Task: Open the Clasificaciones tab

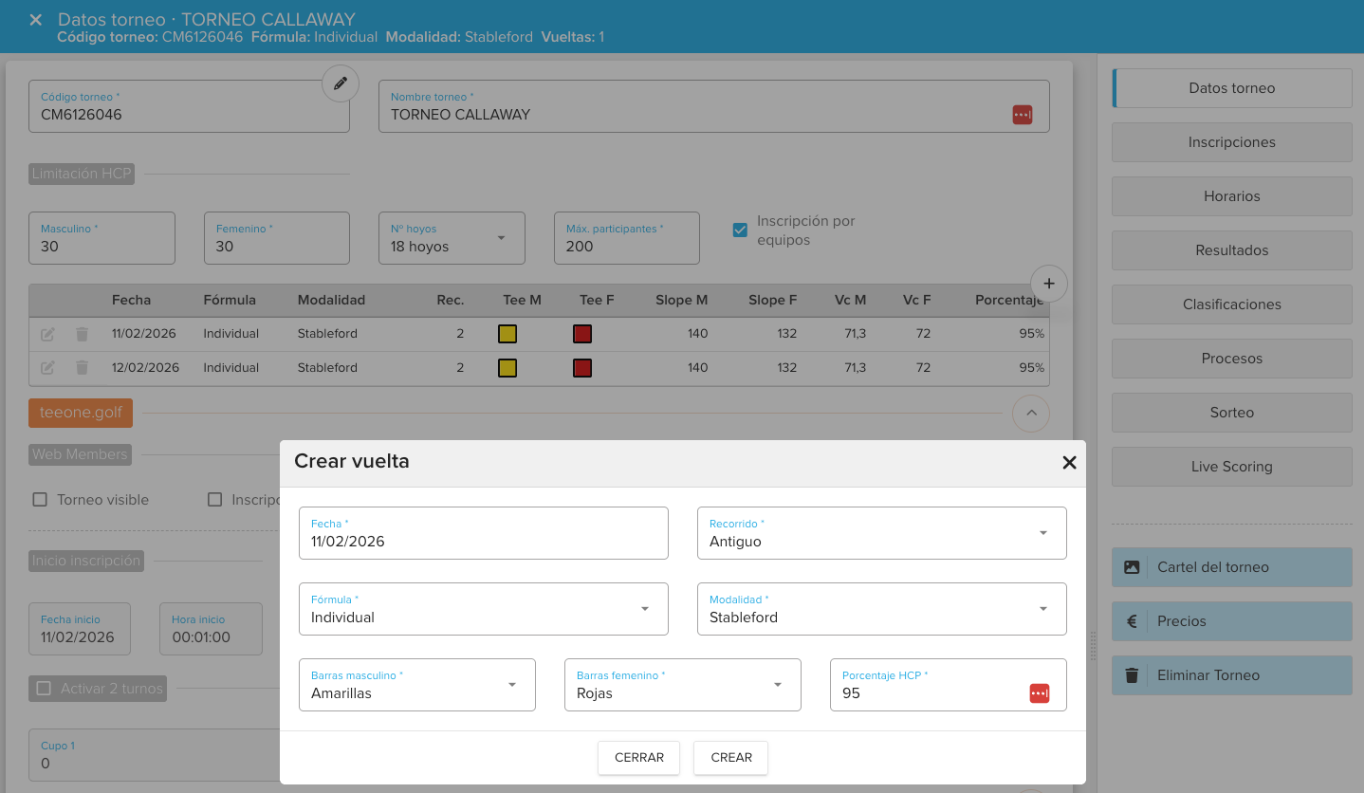Action: (1231, 304)
